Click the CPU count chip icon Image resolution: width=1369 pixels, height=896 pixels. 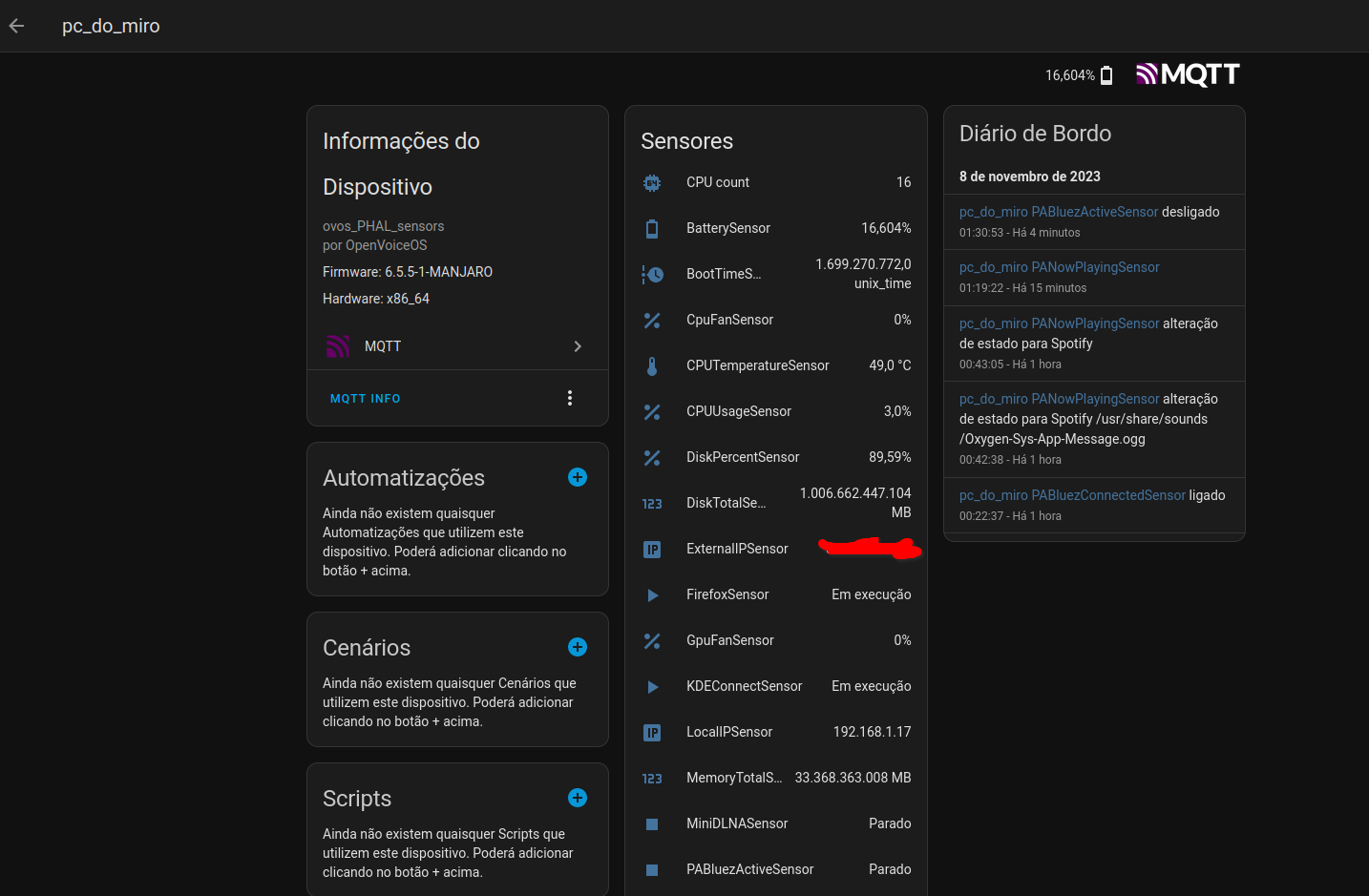[652, 182]
